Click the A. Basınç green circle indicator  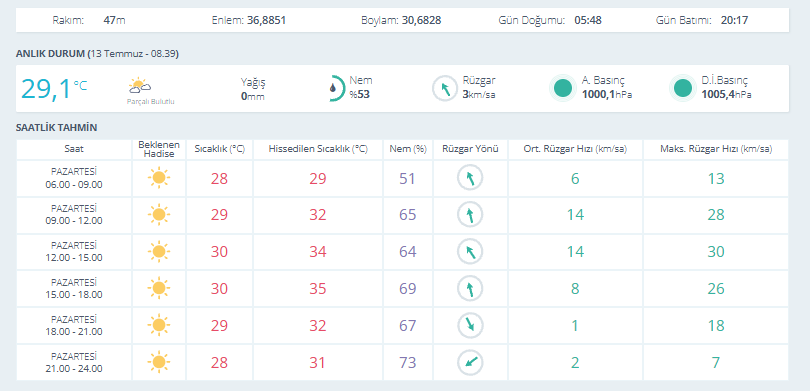click(563, 88)
